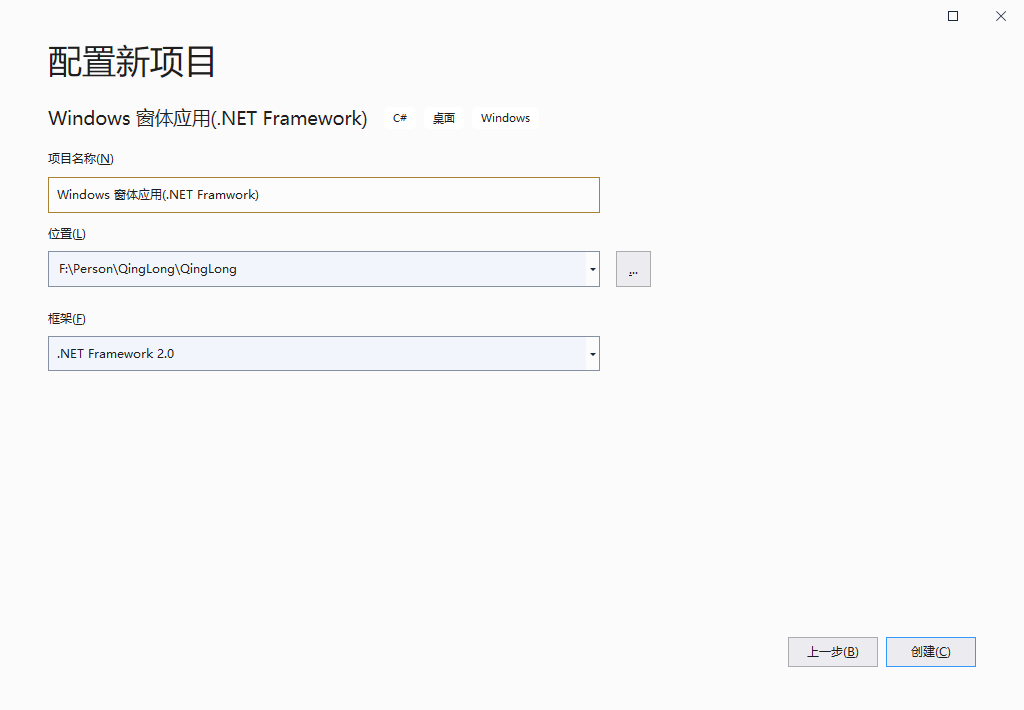
Task: Open the 位置 location dropdown arrow
Action: (x=591, y=268)
